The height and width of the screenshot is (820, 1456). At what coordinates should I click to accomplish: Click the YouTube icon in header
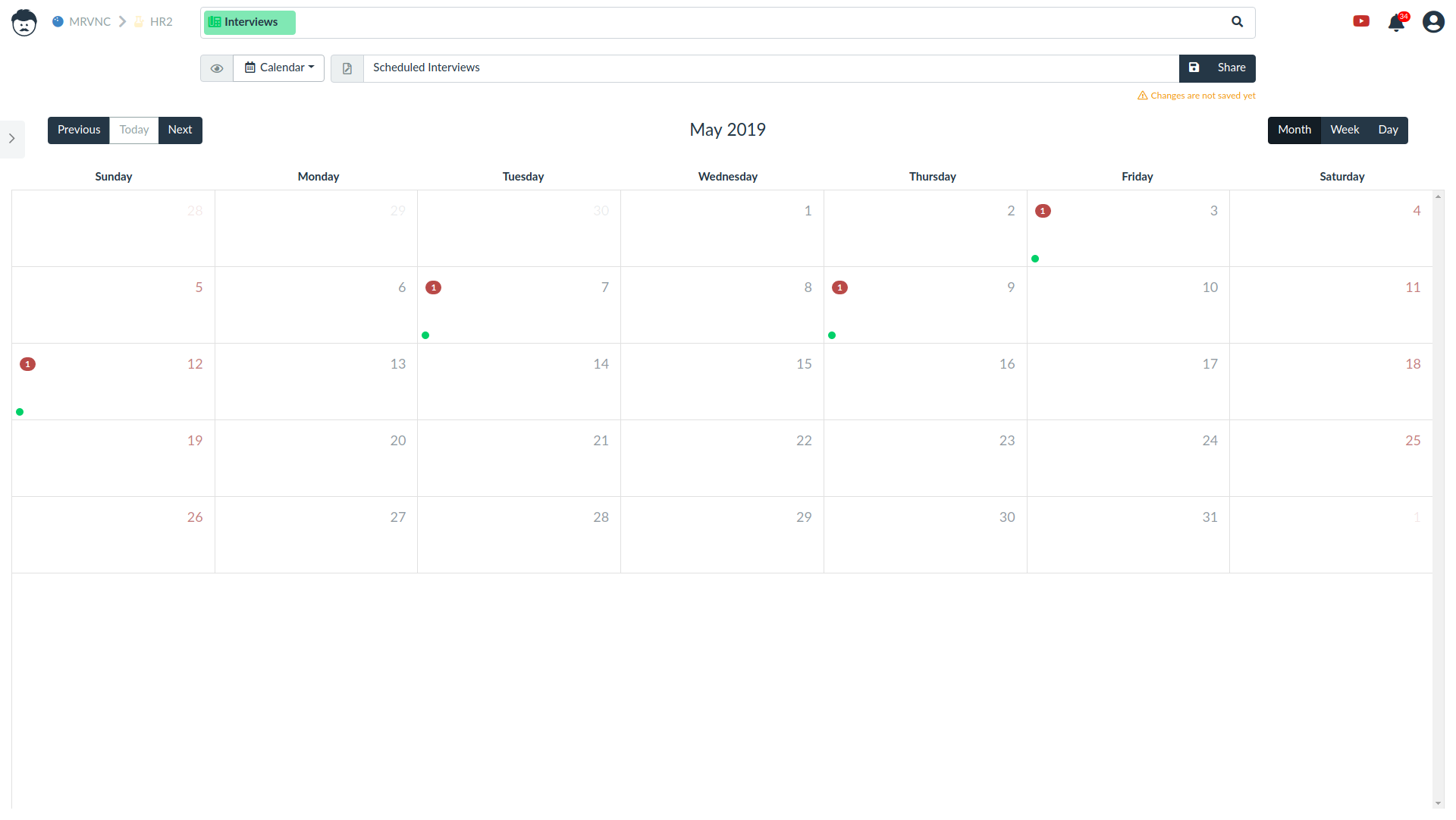click(x=1361, y=21)
